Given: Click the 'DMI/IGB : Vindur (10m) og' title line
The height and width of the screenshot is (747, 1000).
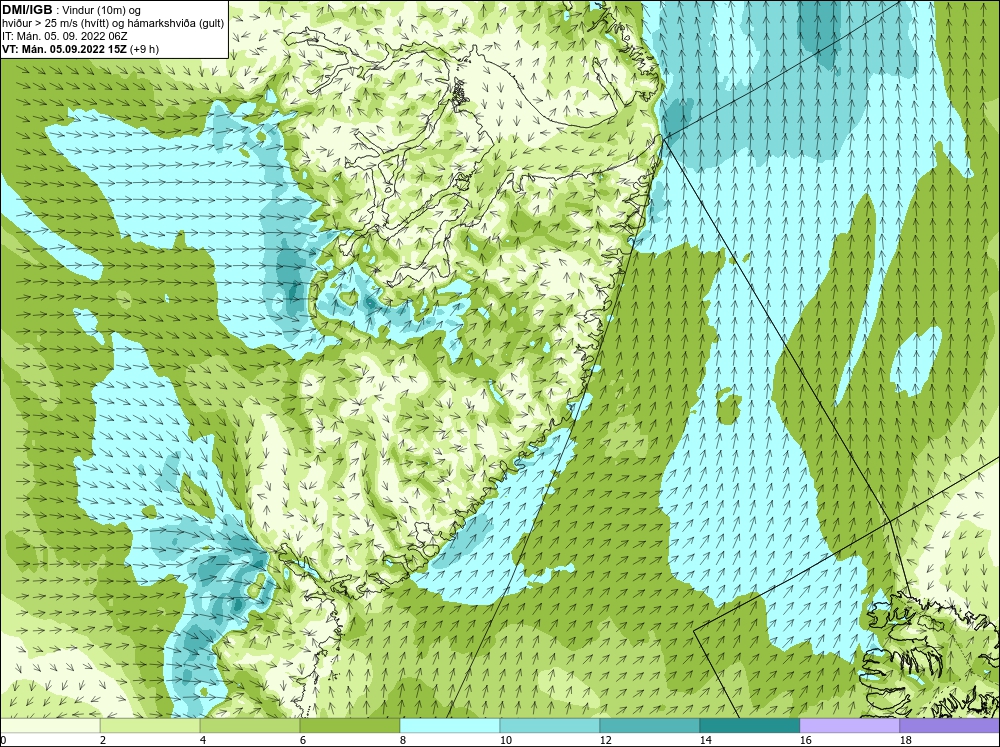Looking at the screenshot, I should point(72,10).
